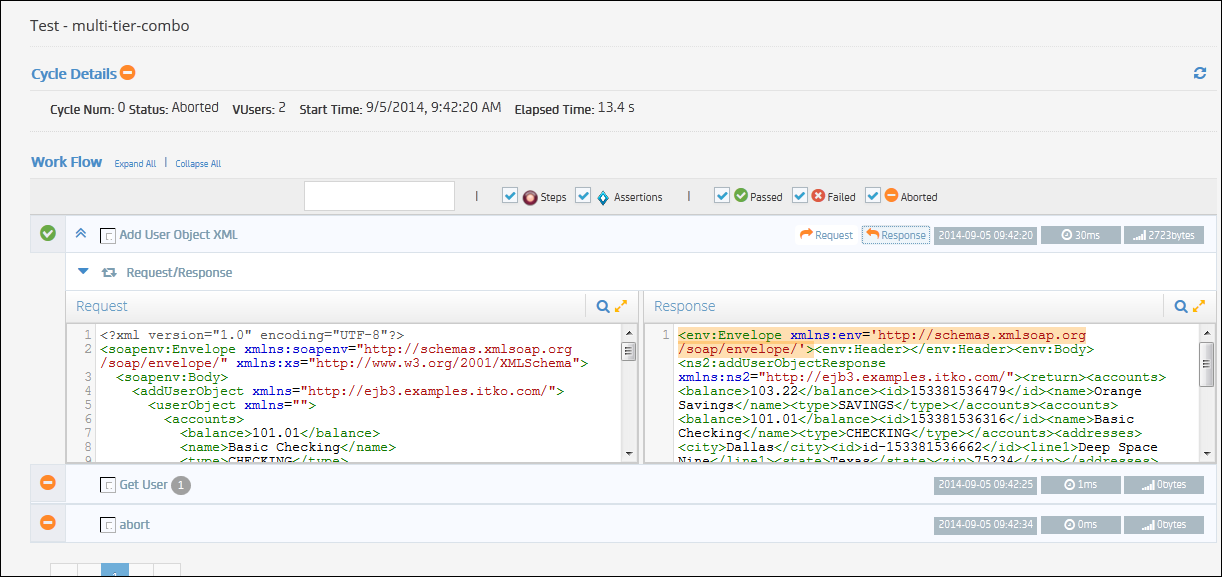Click the repeat icon next to Request/Response
The height and width of the screenshot is (577, 1222).
pyautogui.click(x=110, y=272)
